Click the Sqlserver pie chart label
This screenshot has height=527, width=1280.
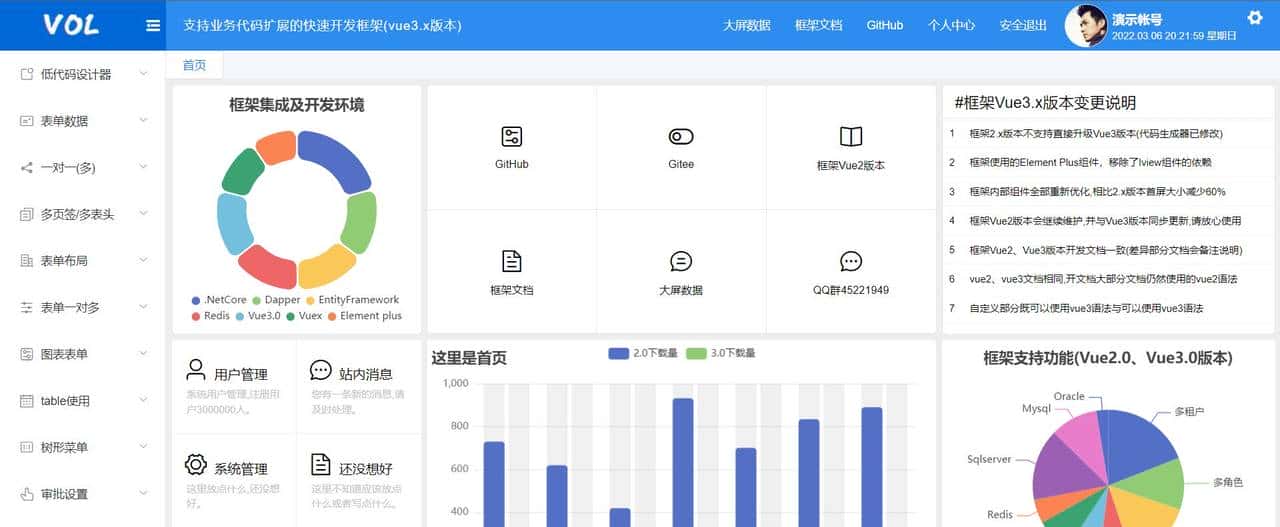point(990,459)
